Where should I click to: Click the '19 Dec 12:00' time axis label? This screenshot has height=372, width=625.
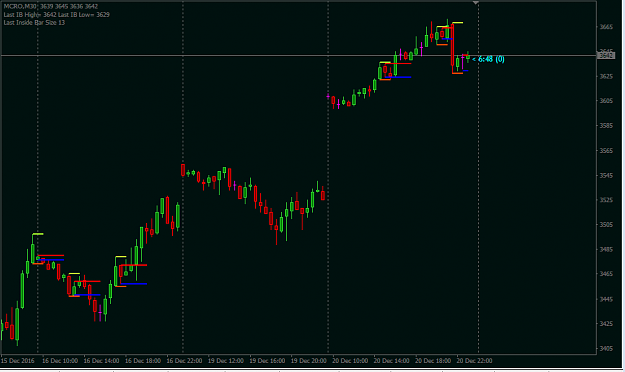[x=226, y=361]
